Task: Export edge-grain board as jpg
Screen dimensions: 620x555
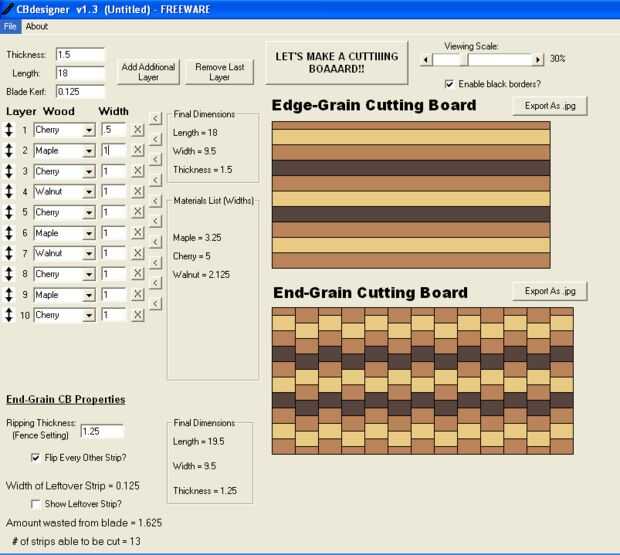Action: point(550,106)
